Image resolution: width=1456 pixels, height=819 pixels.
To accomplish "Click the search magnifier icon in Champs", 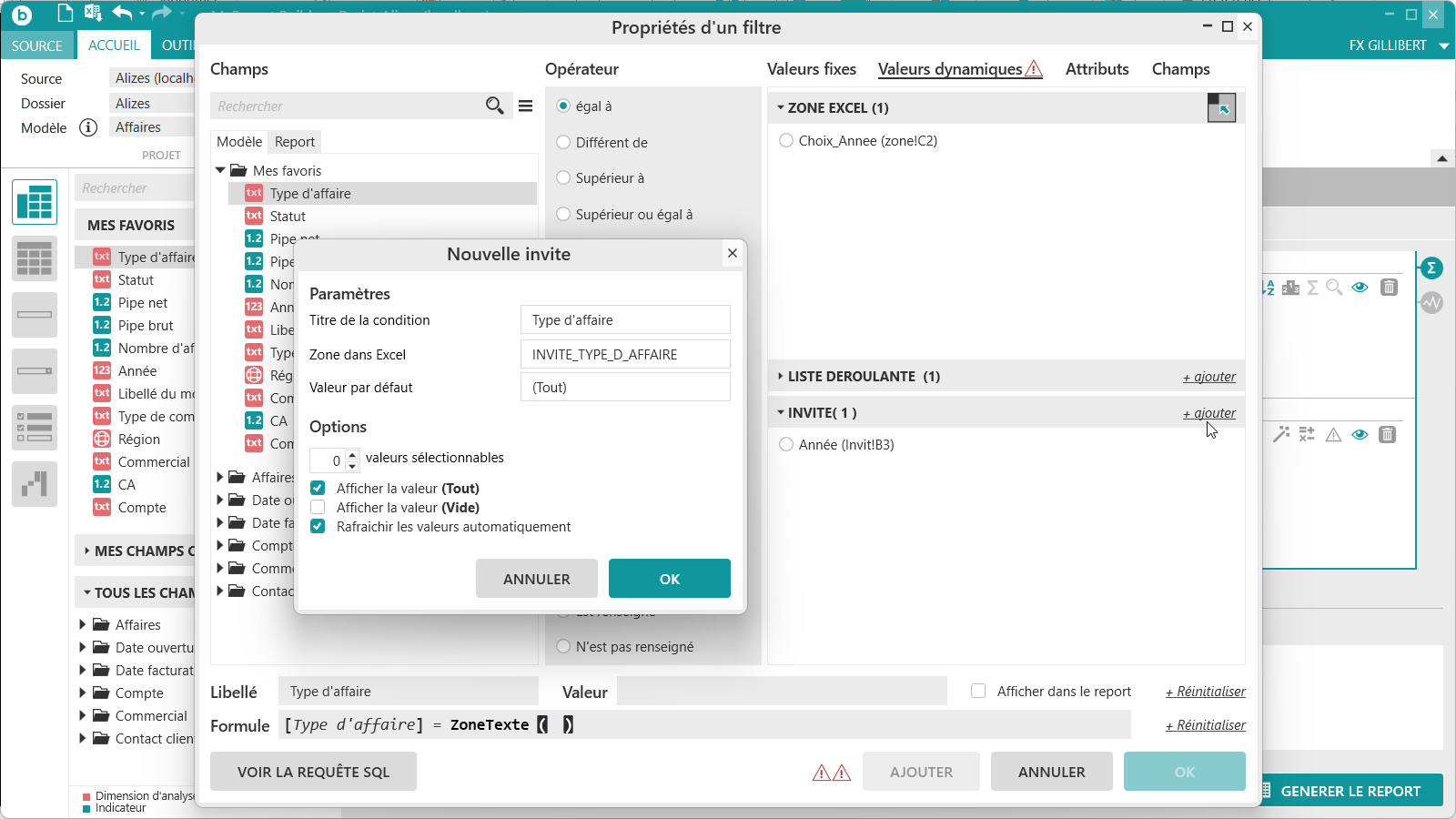I will 494,106.
